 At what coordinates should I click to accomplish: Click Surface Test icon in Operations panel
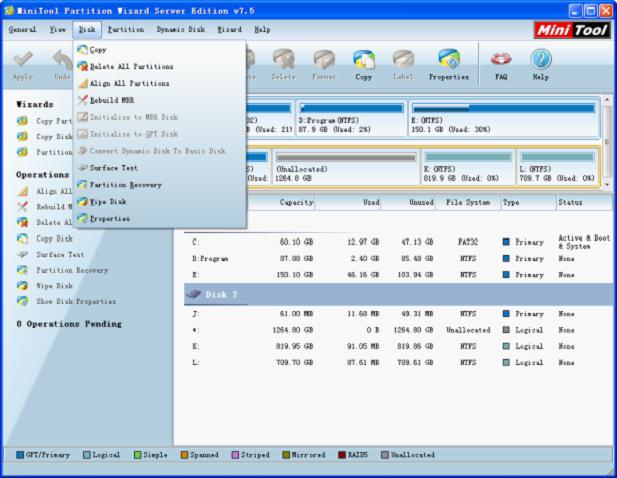click(22, 255)
